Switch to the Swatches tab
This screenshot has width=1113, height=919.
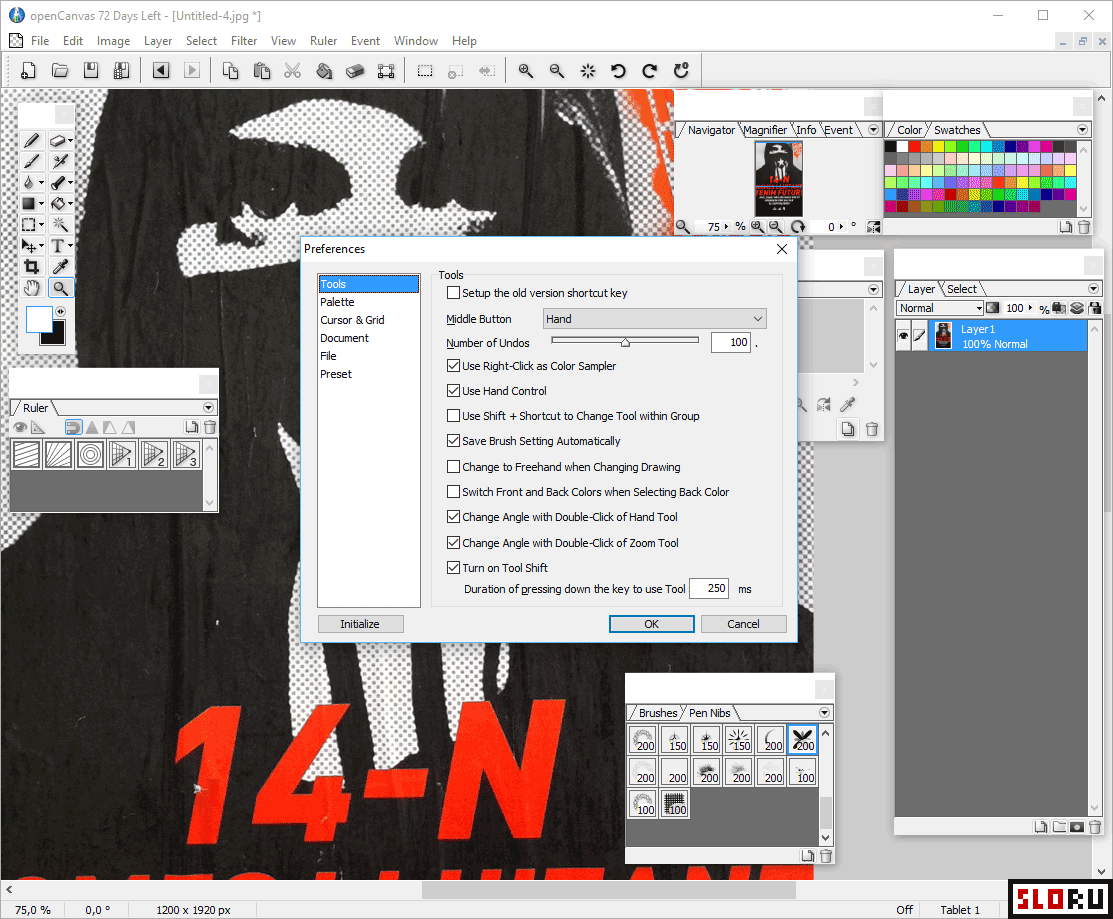[x=957, y=130]
